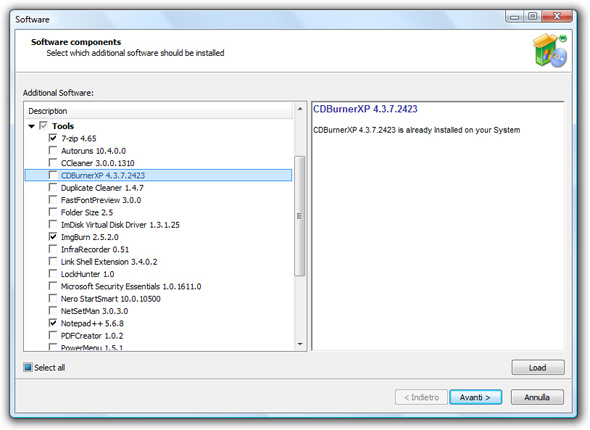Click the Annulla button

(537, 397)
